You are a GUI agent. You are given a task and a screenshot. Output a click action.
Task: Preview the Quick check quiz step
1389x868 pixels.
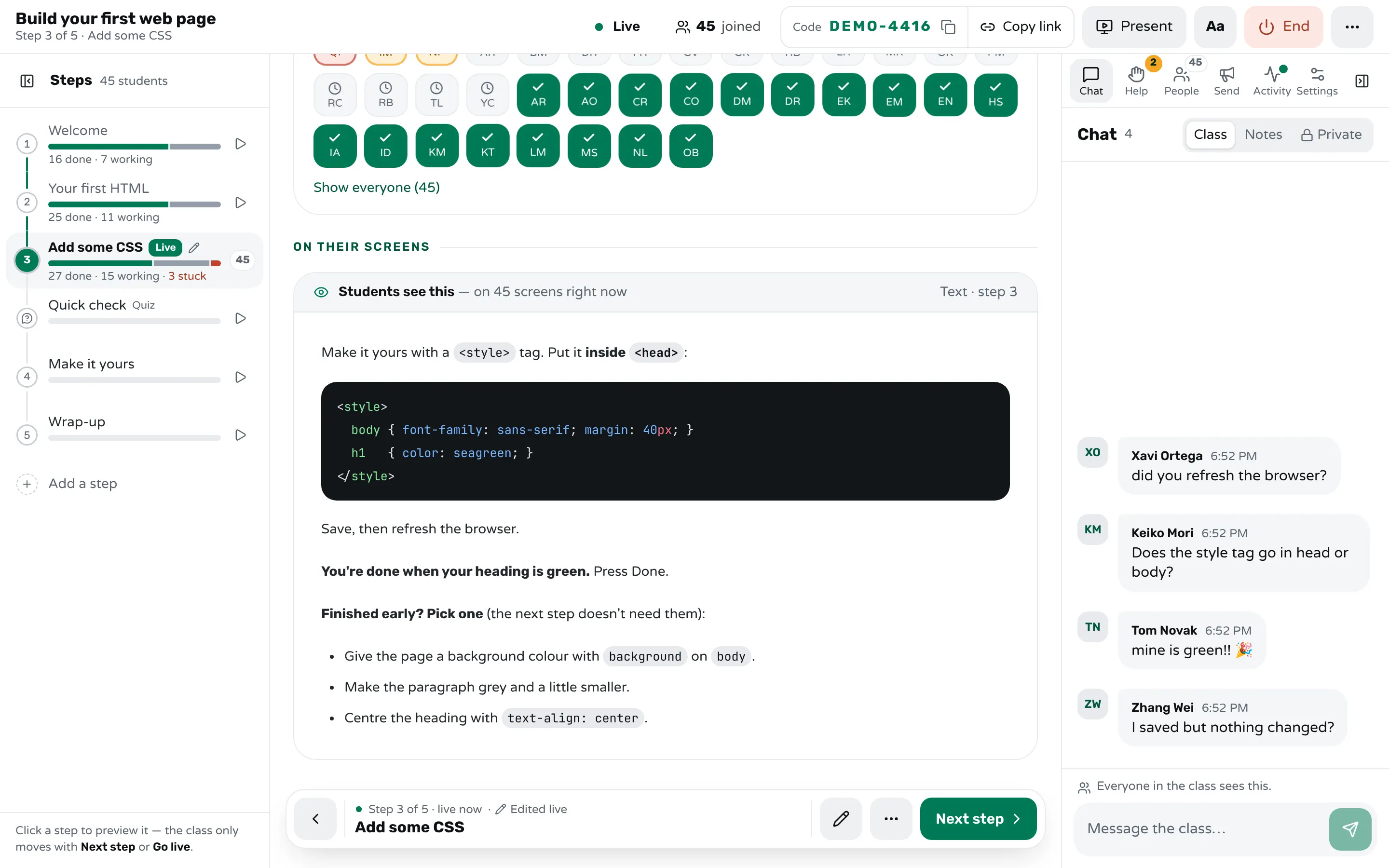[241, 318]
